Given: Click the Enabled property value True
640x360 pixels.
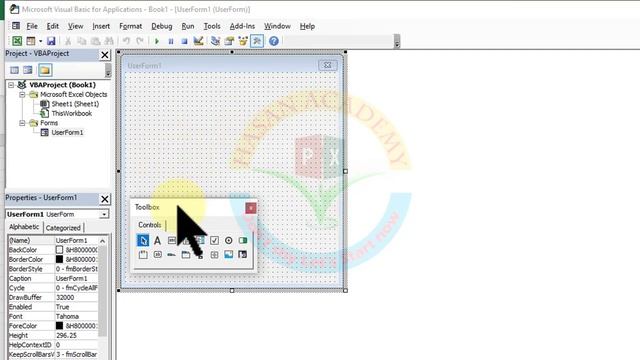Looking at the screenshot, I should tap(77, 307).
